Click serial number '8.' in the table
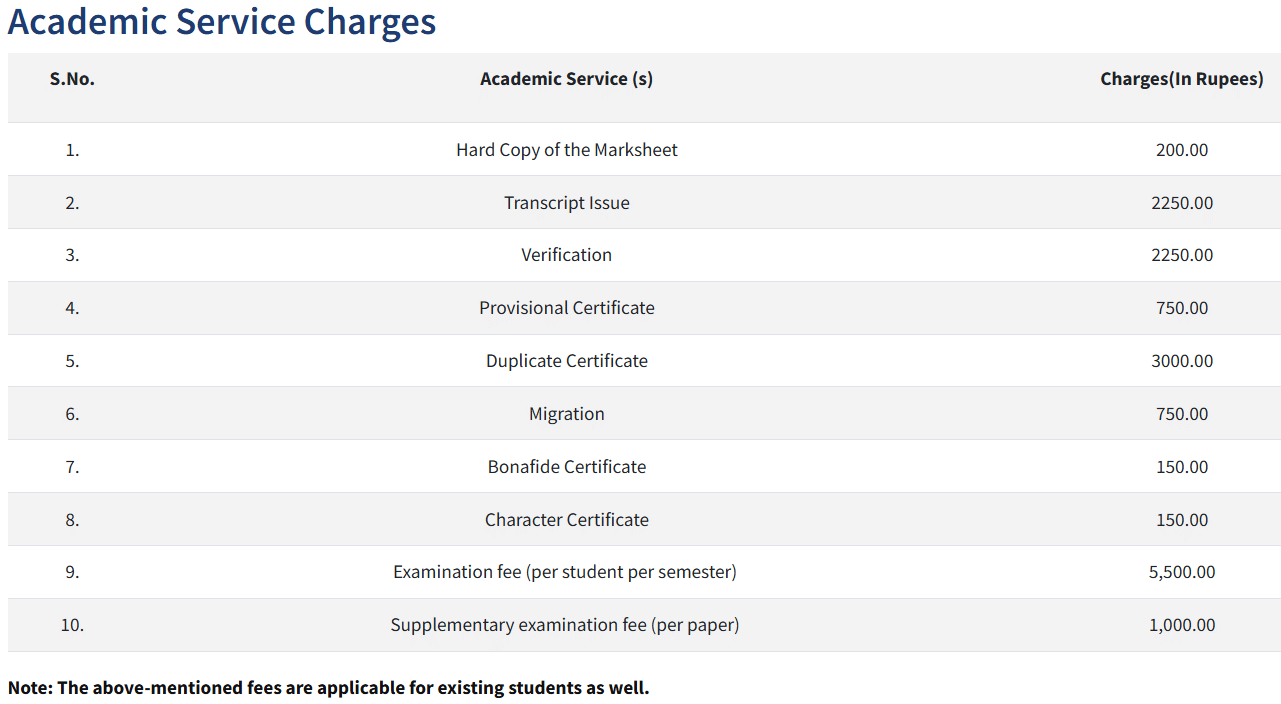 72,520
